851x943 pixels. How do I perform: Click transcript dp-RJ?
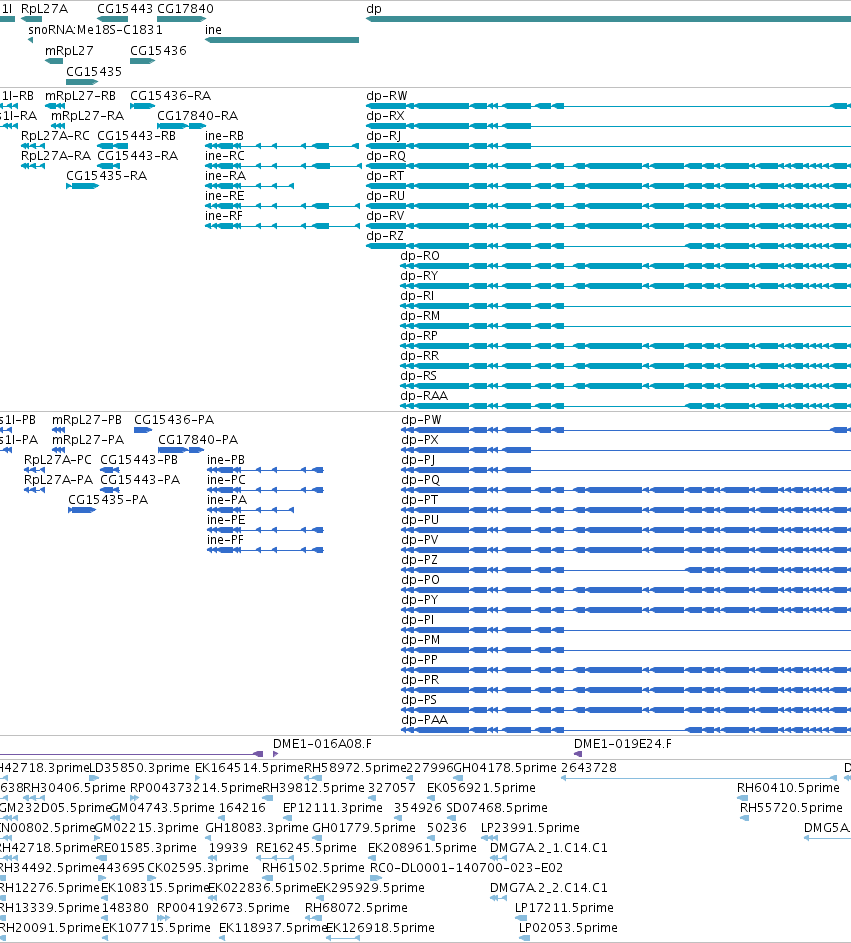pyautogui.click(x=384, y=136)
